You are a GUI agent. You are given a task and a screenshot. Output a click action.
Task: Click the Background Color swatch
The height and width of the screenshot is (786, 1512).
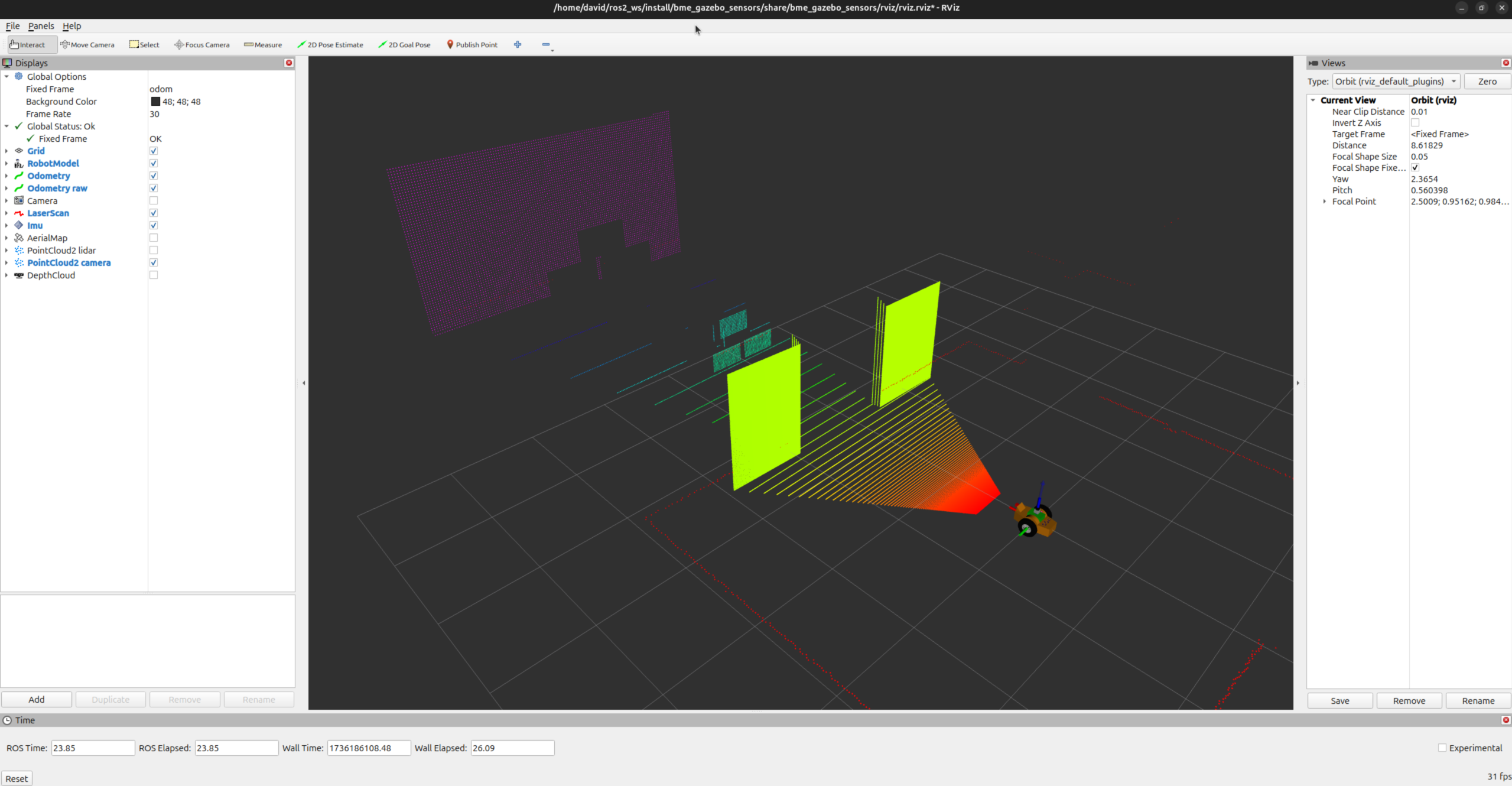click(x=155, y=102)
